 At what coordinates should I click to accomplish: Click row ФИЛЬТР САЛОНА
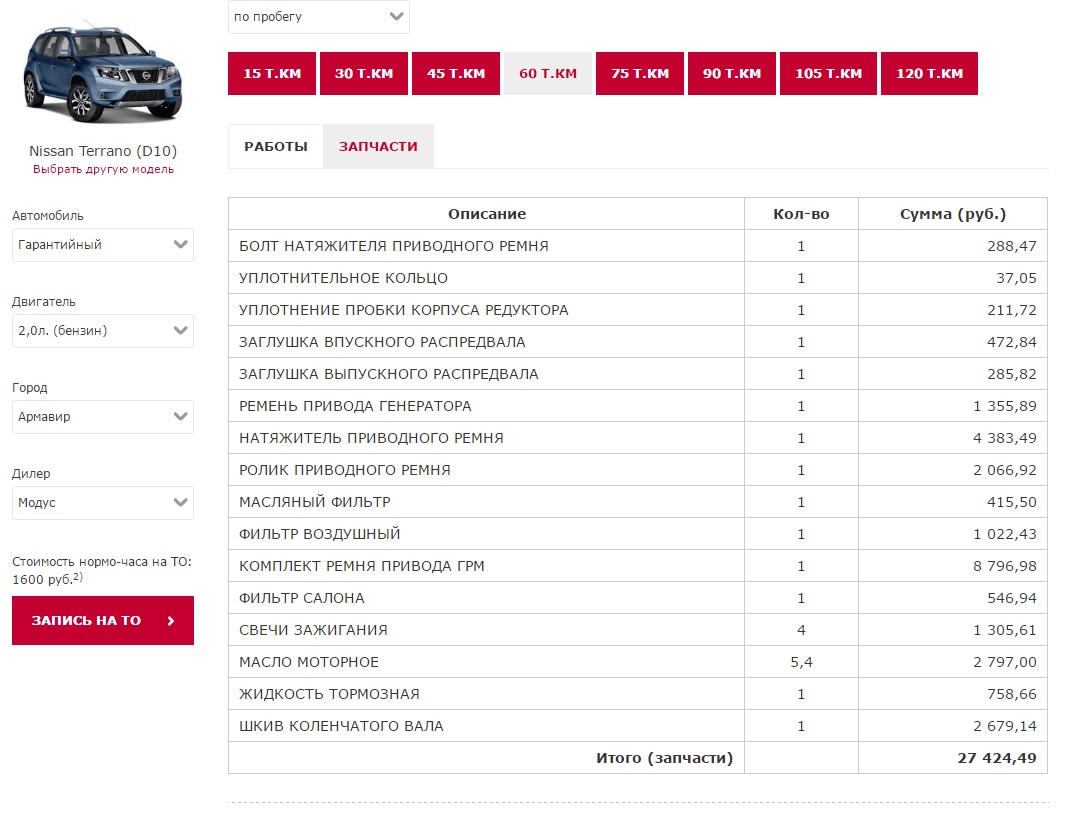coord(638,598)
